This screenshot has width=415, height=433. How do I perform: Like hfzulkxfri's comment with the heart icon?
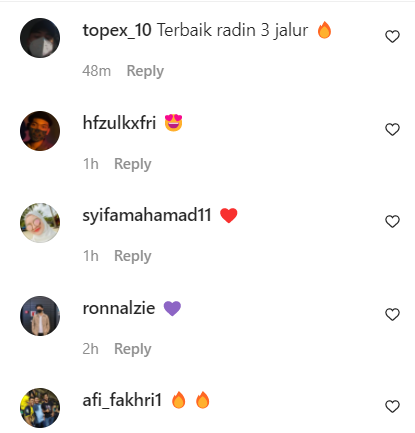[392, 129]
